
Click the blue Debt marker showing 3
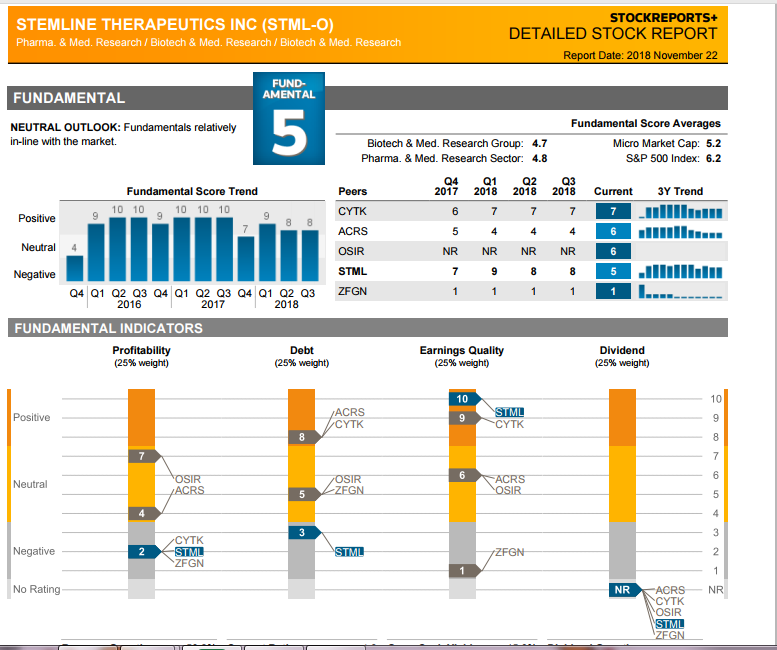click(305, 533)
